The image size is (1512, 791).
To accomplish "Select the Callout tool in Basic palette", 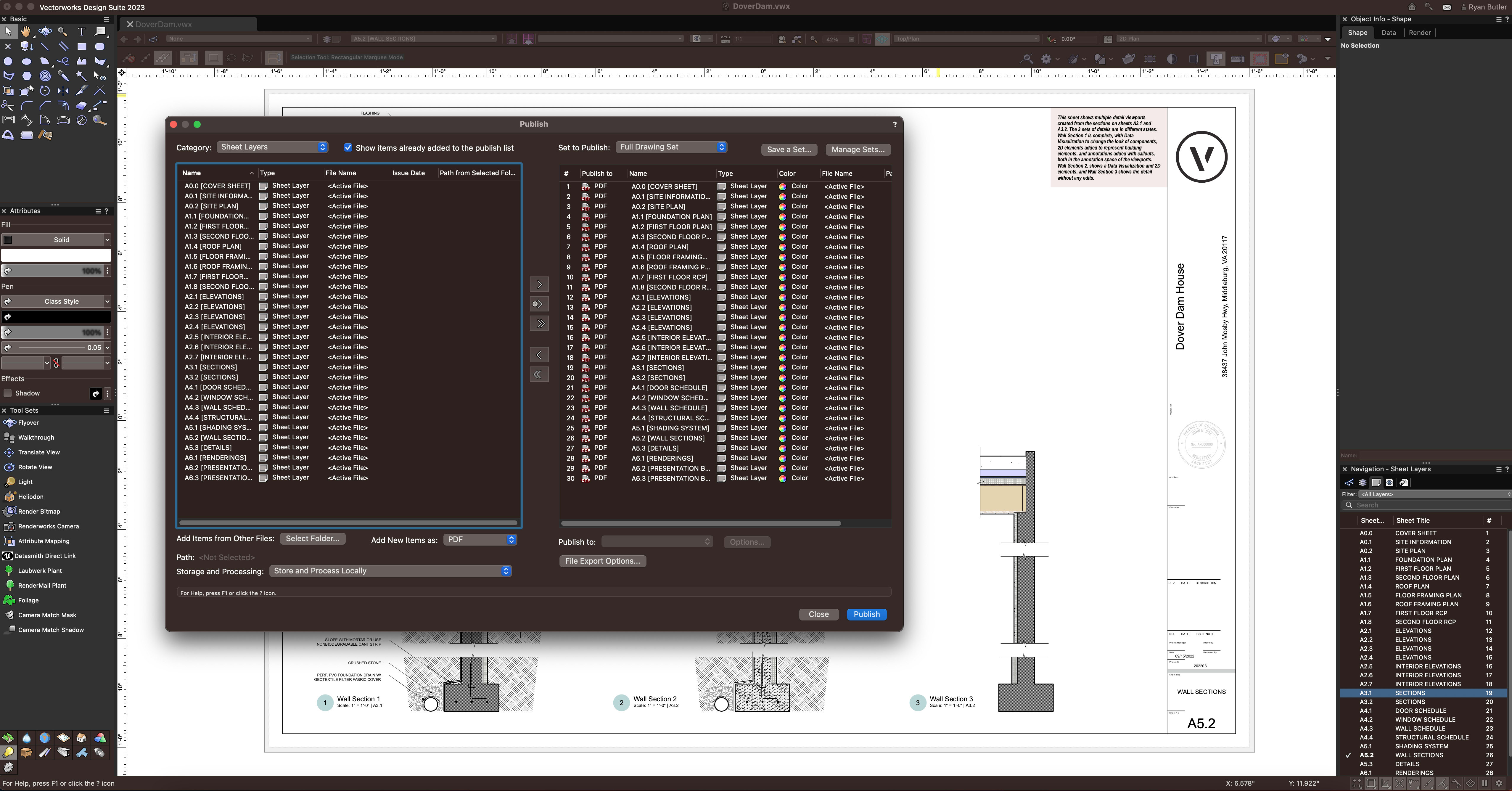I will click(100, 31).
